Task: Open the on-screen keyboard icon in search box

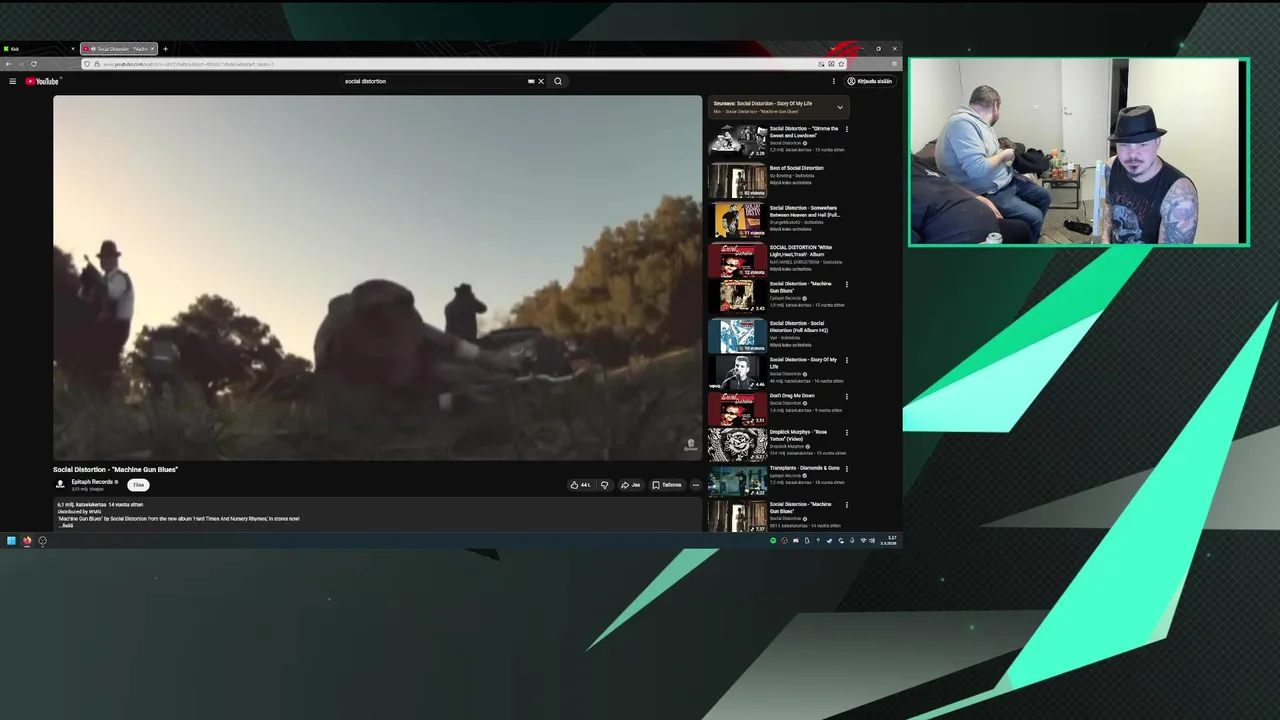Action: pyautogui.click(x=531, y=81)
